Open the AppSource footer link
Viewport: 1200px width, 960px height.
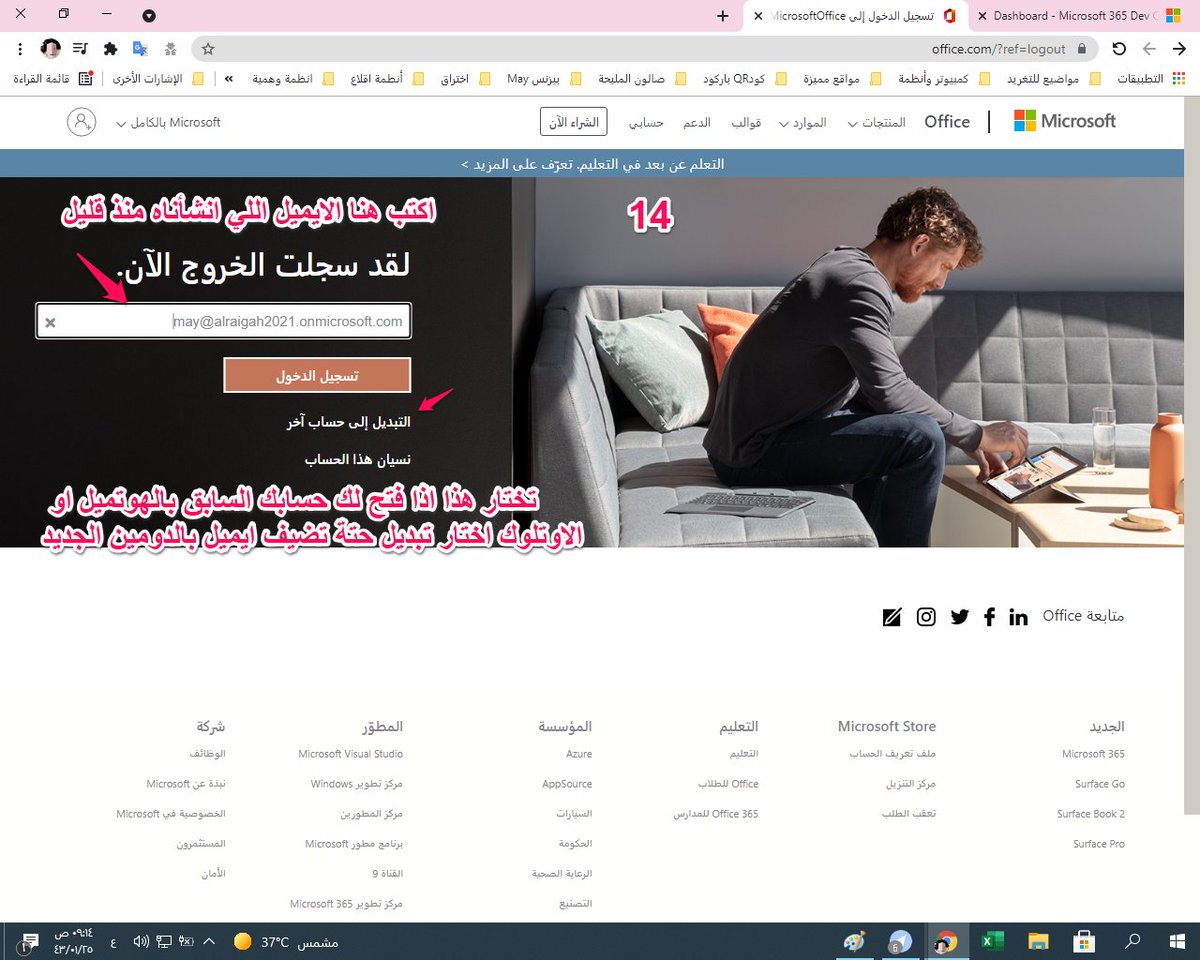pyautogui.click(x=567, y=784)
